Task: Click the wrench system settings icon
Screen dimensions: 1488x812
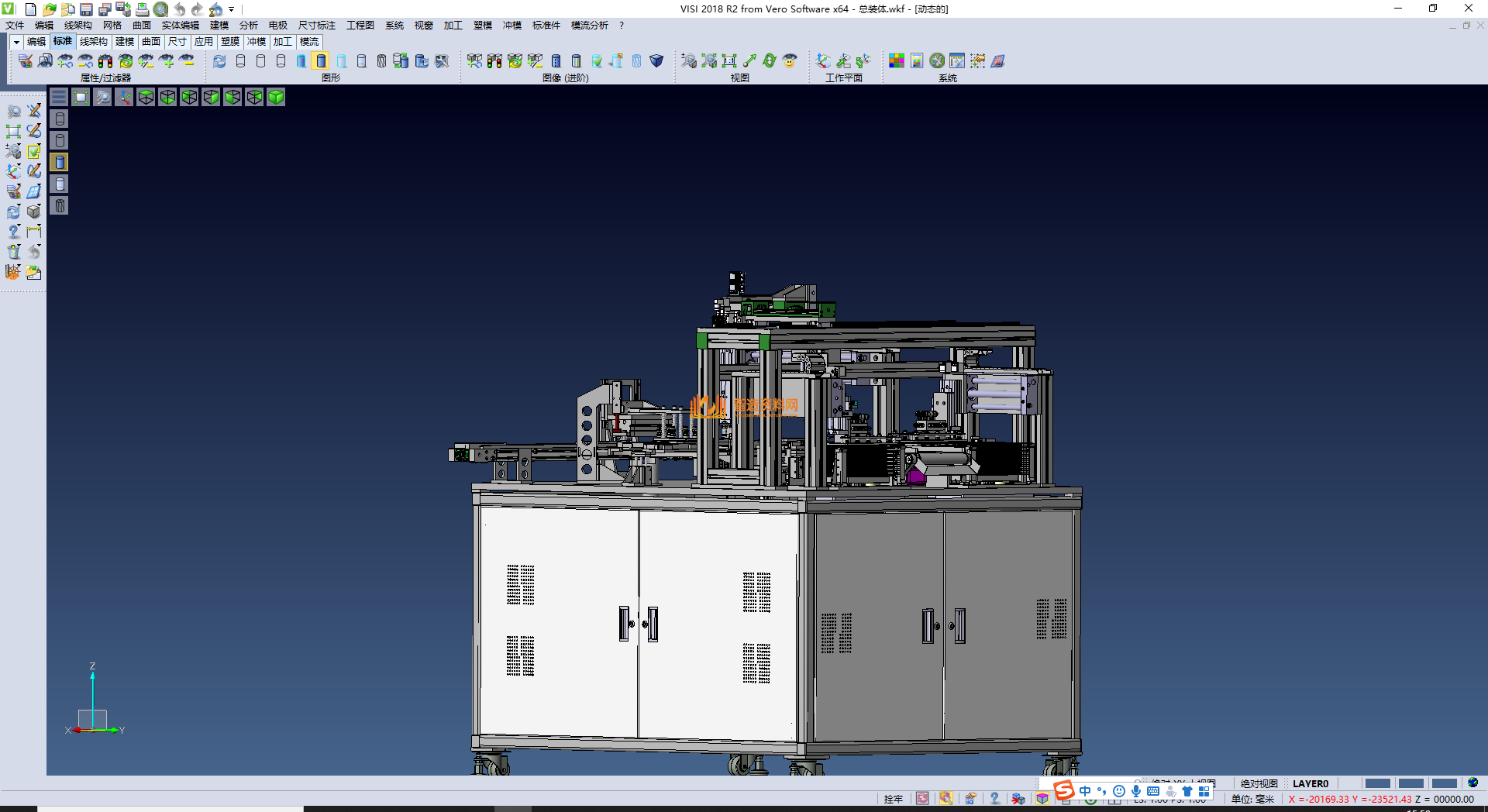Action: pyautogui.click(x=937, y=60)
